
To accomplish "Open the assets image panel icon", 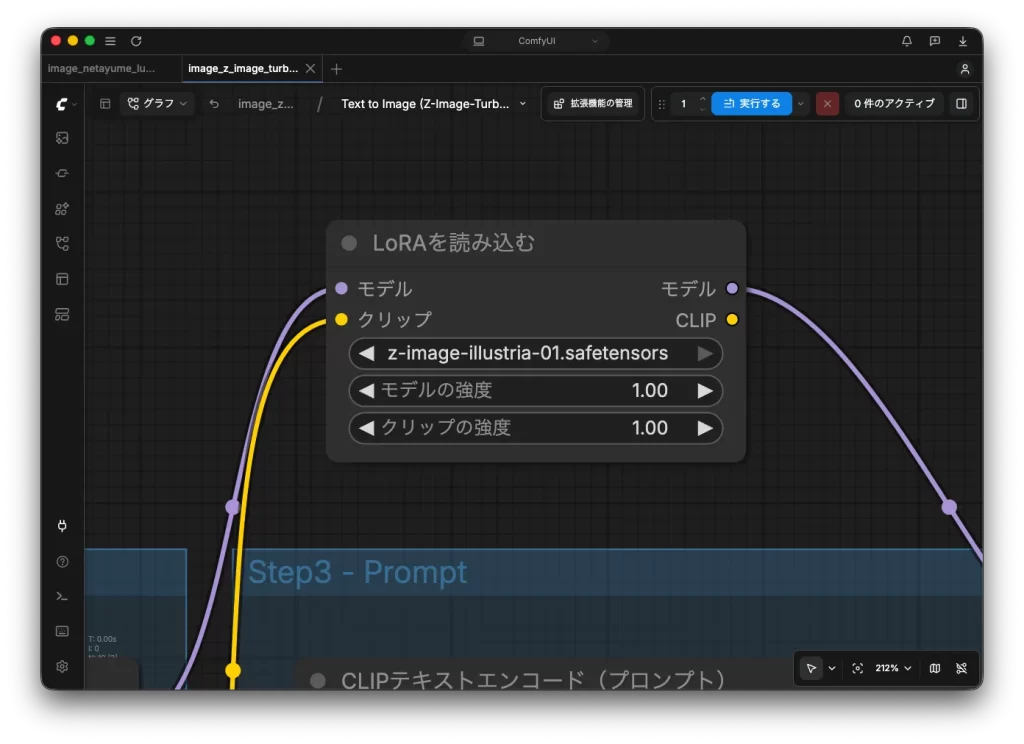I will pyautogui.click(x=62, y=138).
